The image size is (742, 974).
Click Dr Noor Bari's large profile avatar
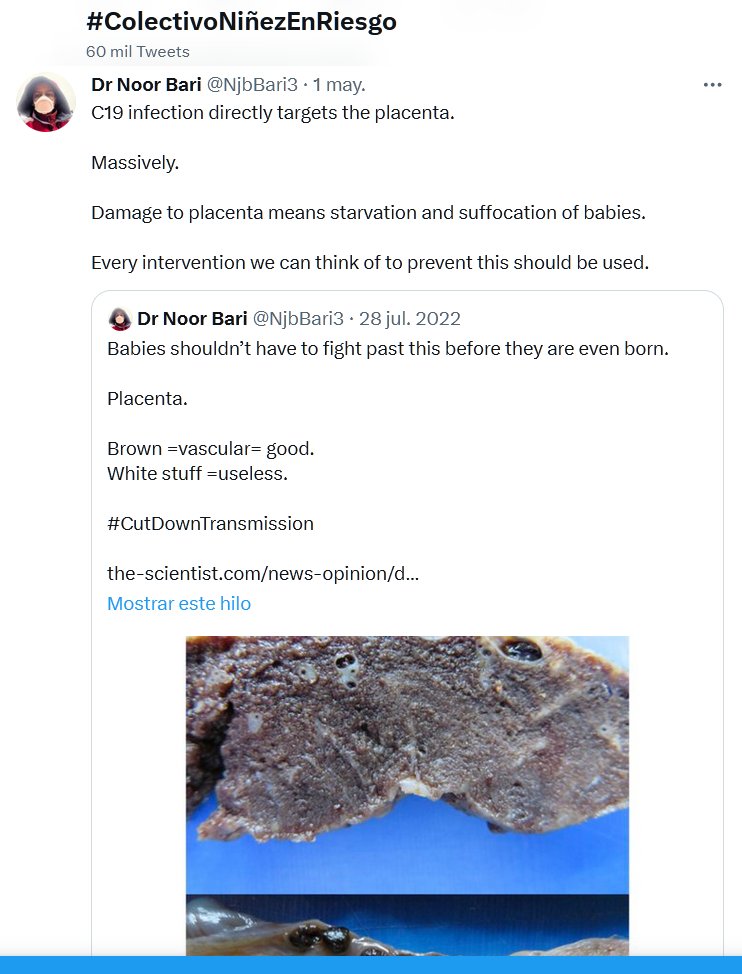(x=47, y=102)
